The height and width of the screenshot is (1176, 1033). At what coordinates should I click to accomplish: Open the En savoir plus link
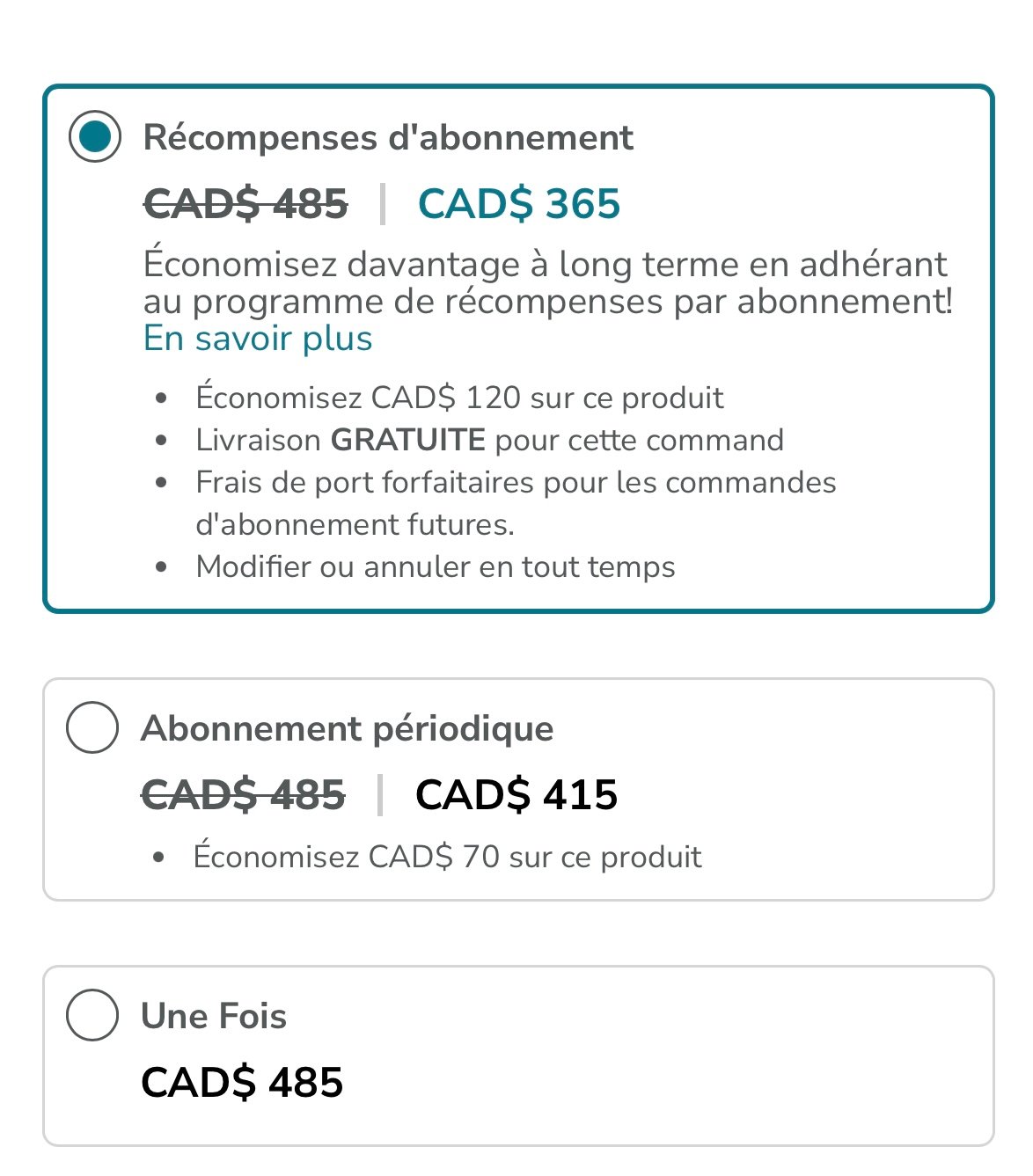click(x=258, y=339)
